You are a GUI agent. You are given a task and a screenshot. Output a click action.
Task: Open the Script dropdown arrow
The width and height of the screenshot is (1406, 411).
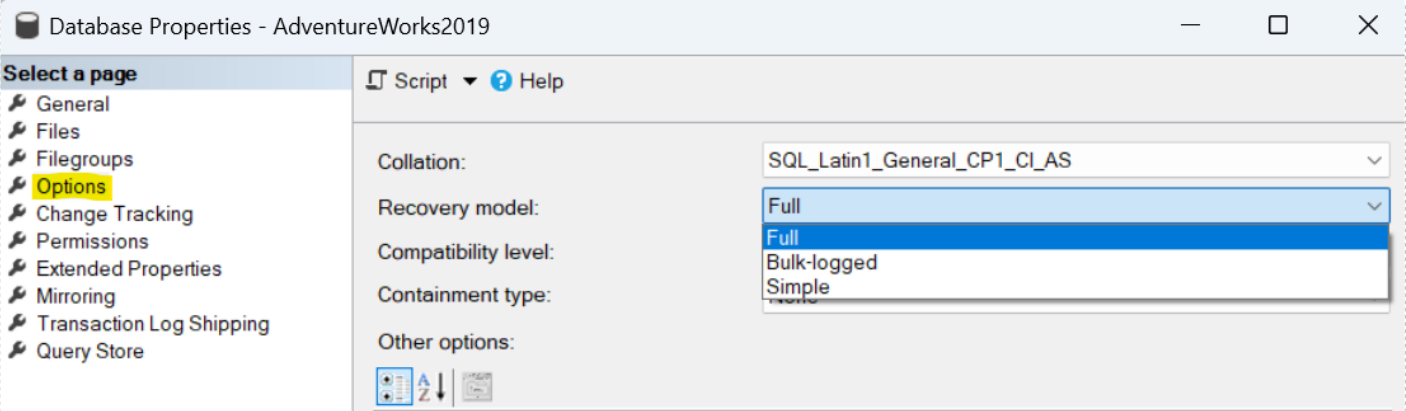point(470,82)
